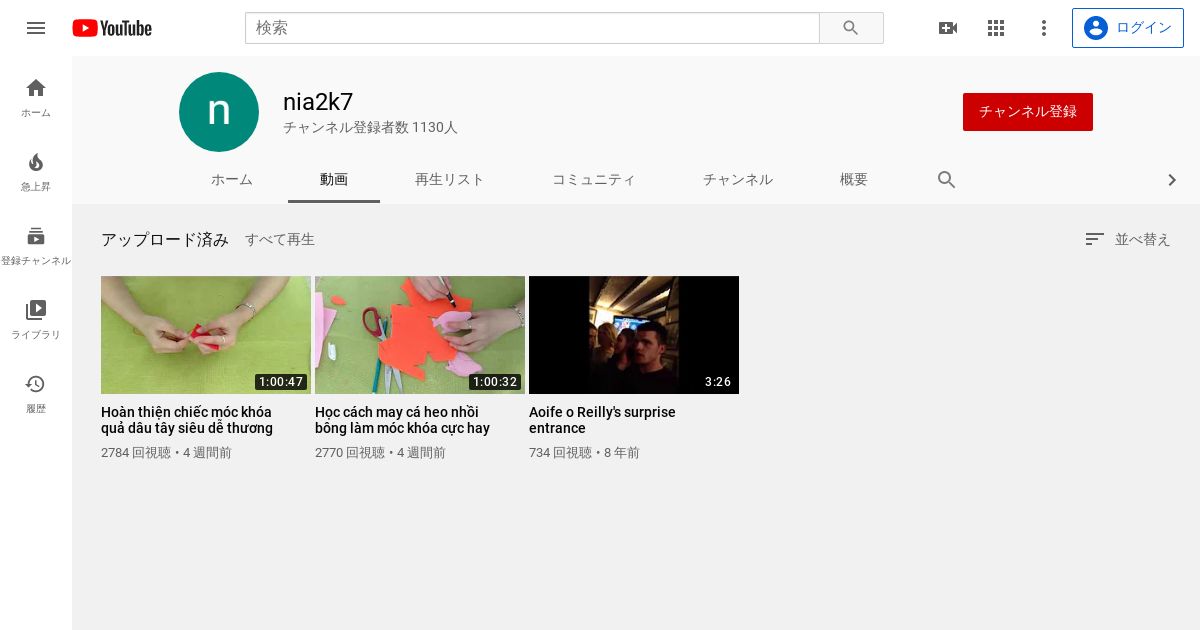The width and height of the screenshot is (1200, 630).
Task: Open the strawberry keychain video thumbnail
Action: coord(206,335)
